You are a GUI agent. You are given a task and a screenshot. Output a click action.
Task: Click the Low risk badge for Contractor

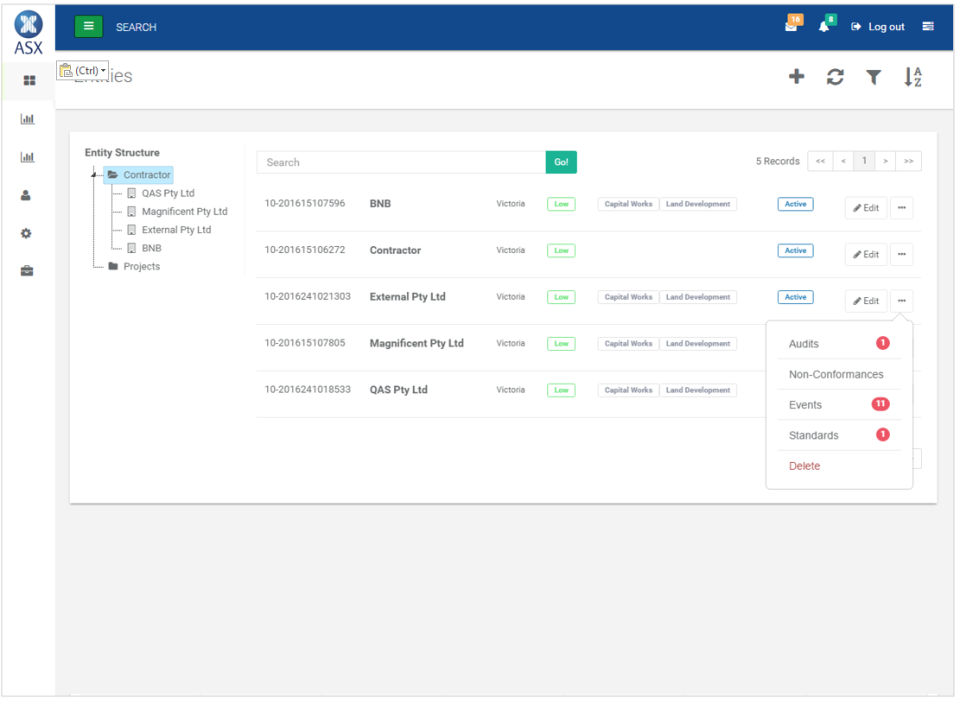pos(561,250)
